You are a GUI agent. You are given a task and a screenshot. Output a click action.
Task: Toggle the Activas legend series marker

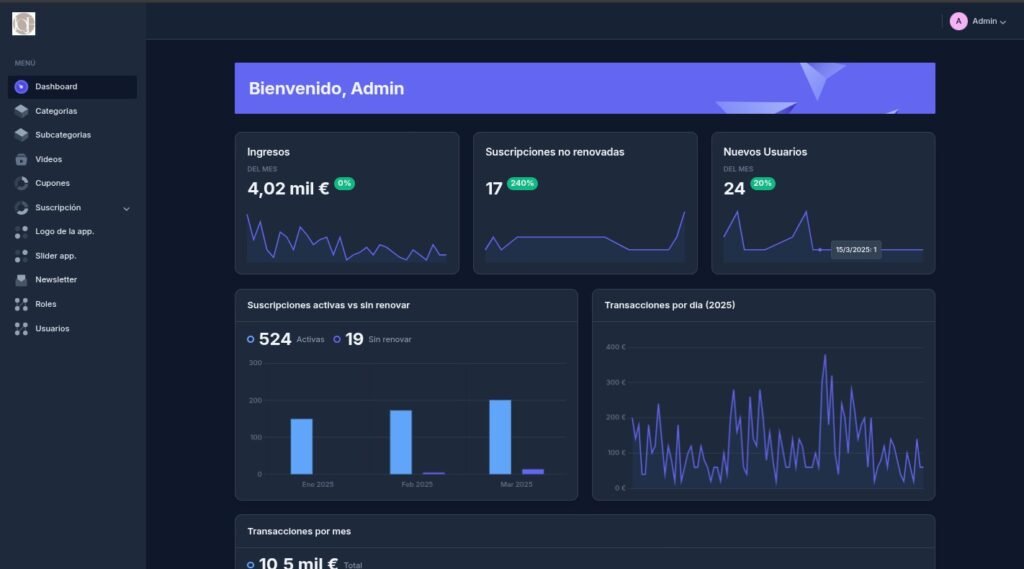(251, 340)
